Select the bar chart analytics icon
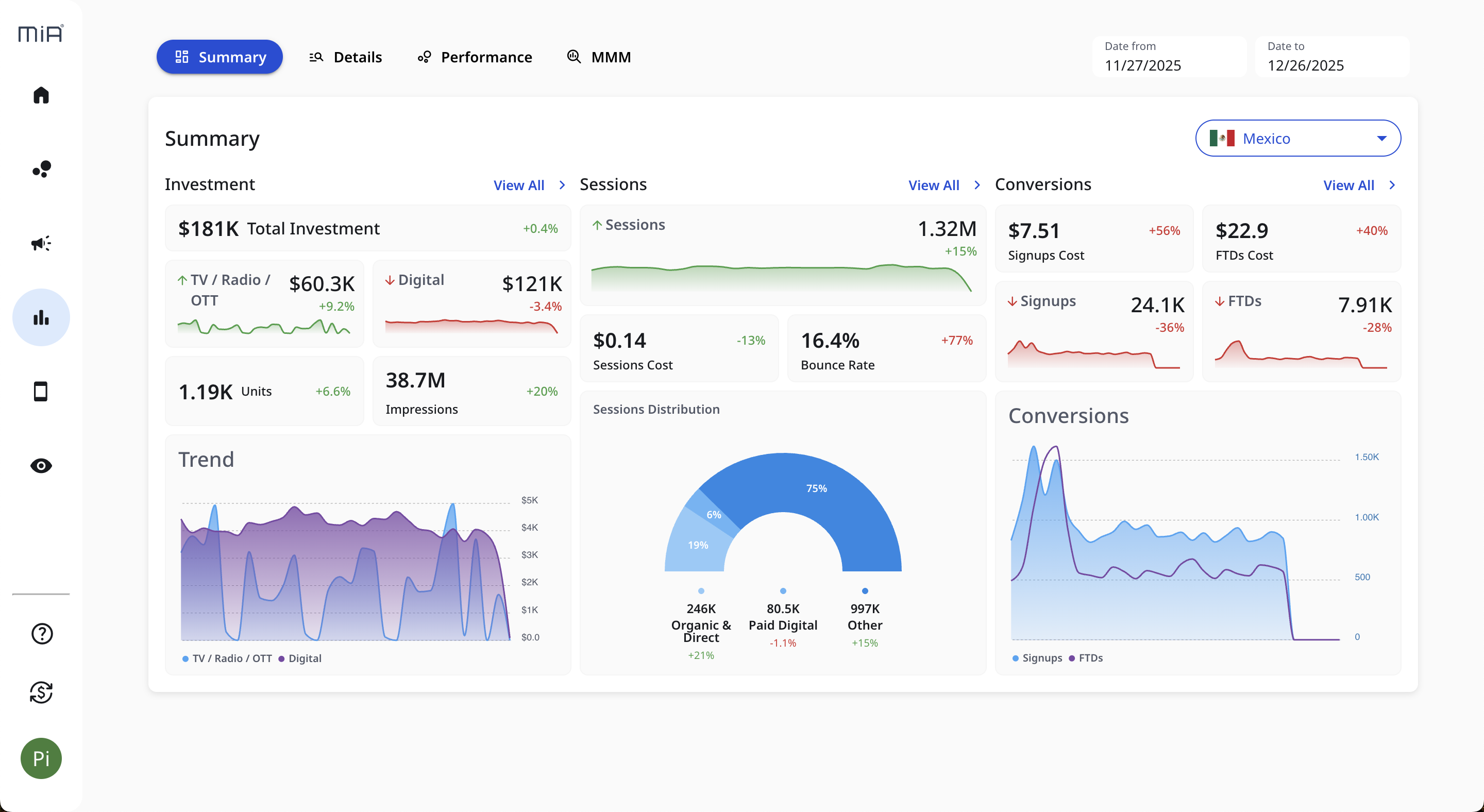The width and height of the screenshot is (1484, 812). pos(41,317)
